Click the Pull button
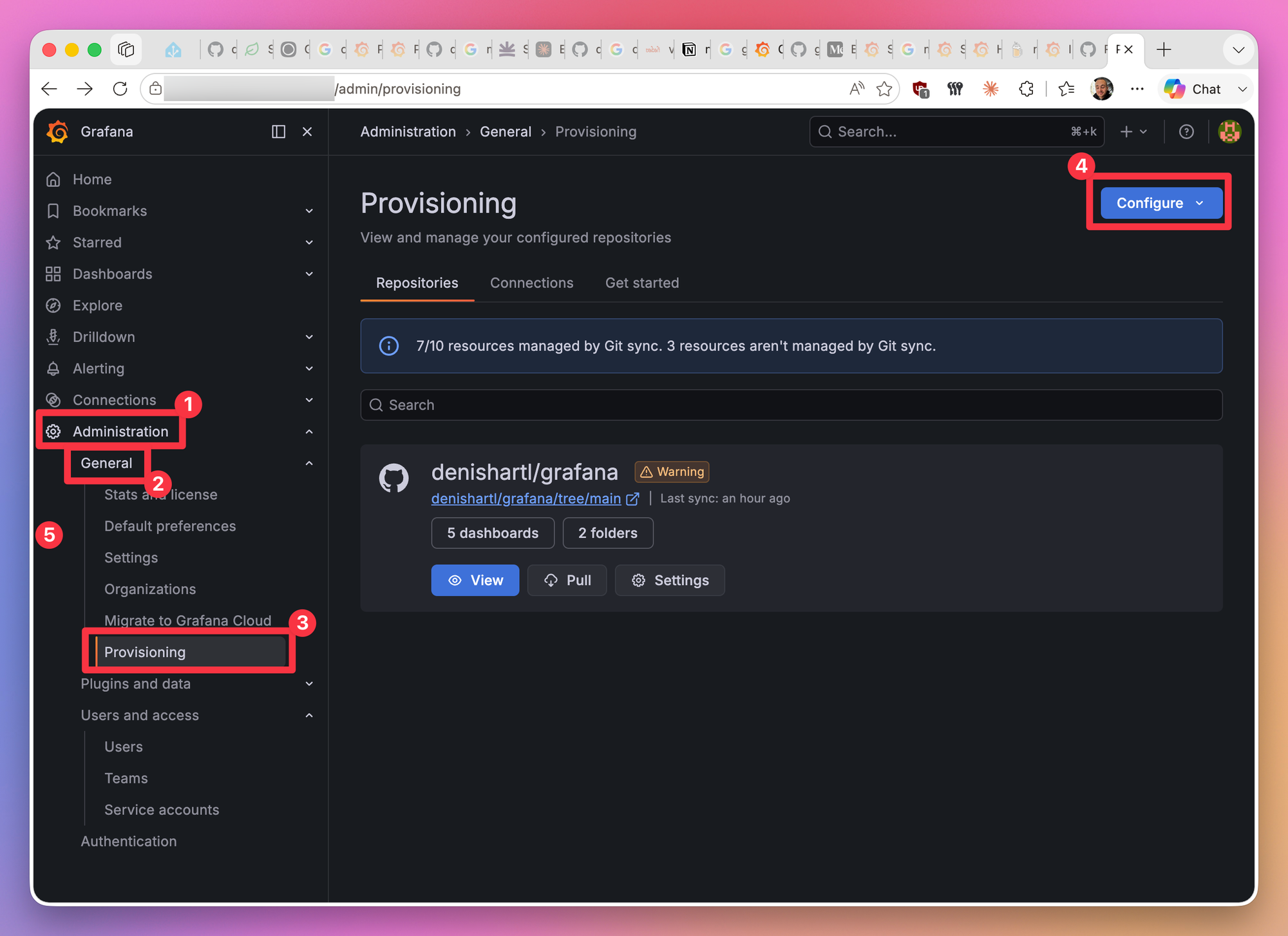This screenshot has width=1288, height=936. tap(567, 580)
